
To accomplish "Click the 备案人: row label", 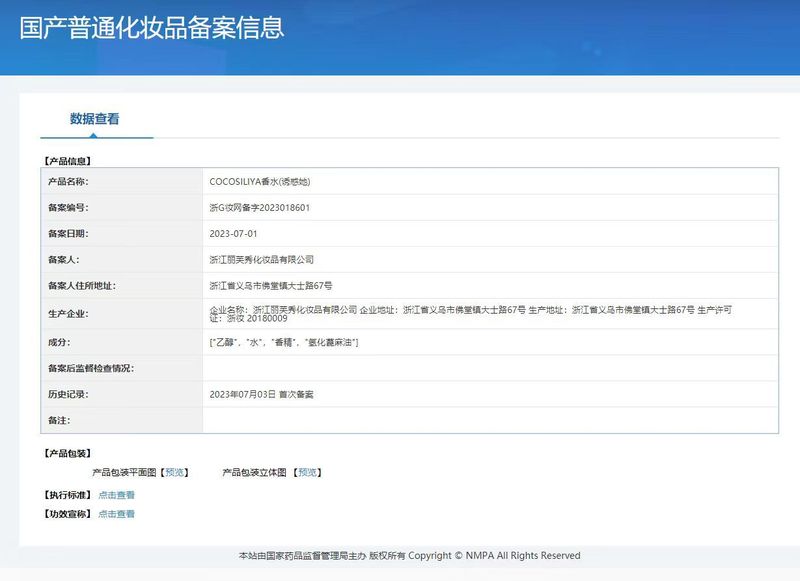I will tap(63, 260).
